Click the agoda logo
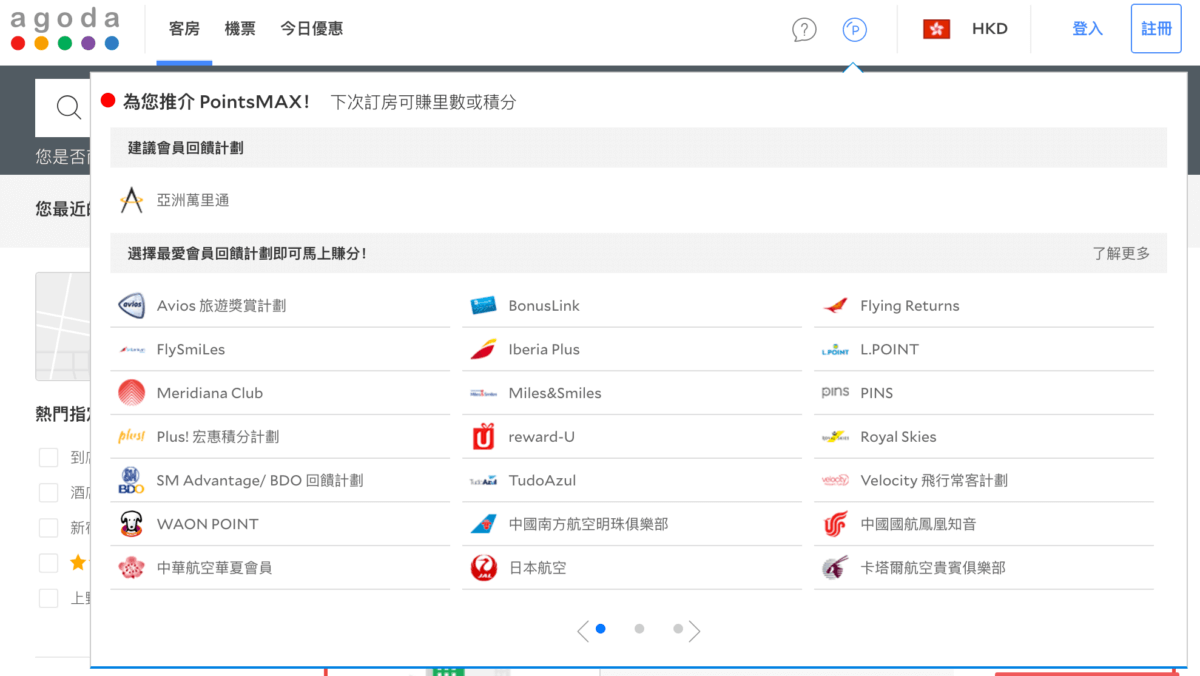 (65, 29)
